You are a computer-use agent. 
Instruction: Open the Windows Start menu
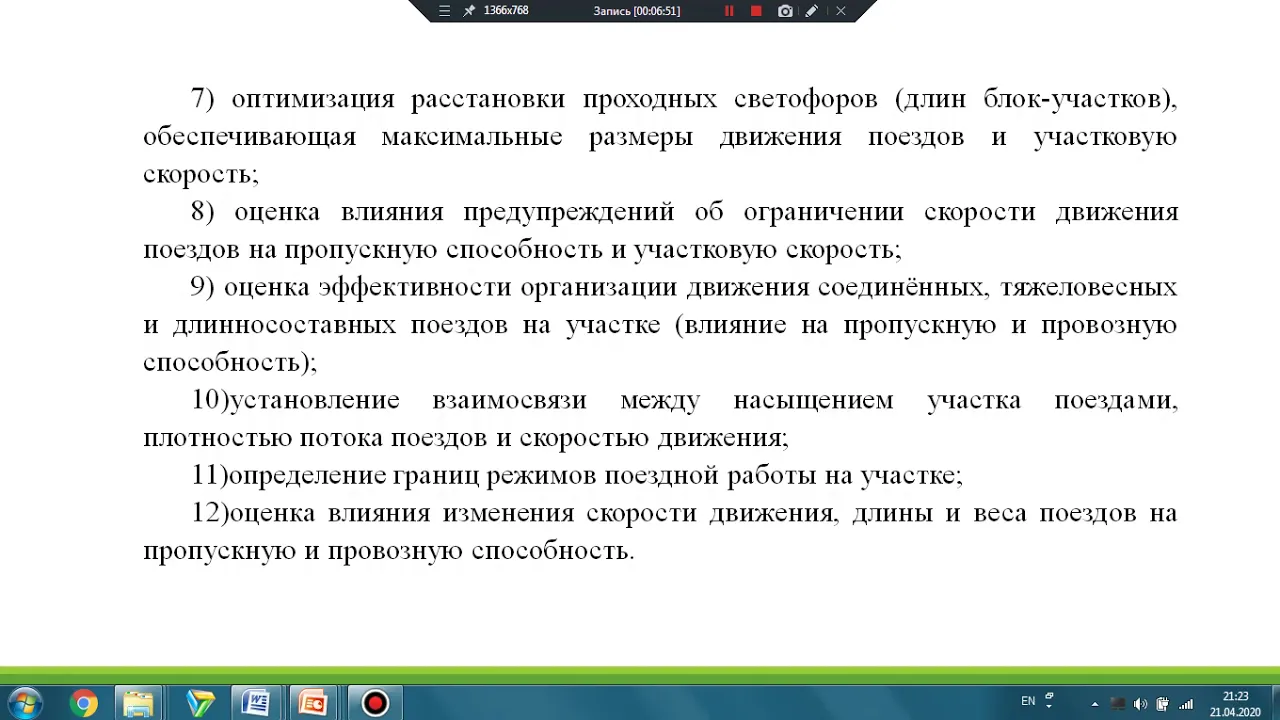pyautogui.click(x=24, y=703)
